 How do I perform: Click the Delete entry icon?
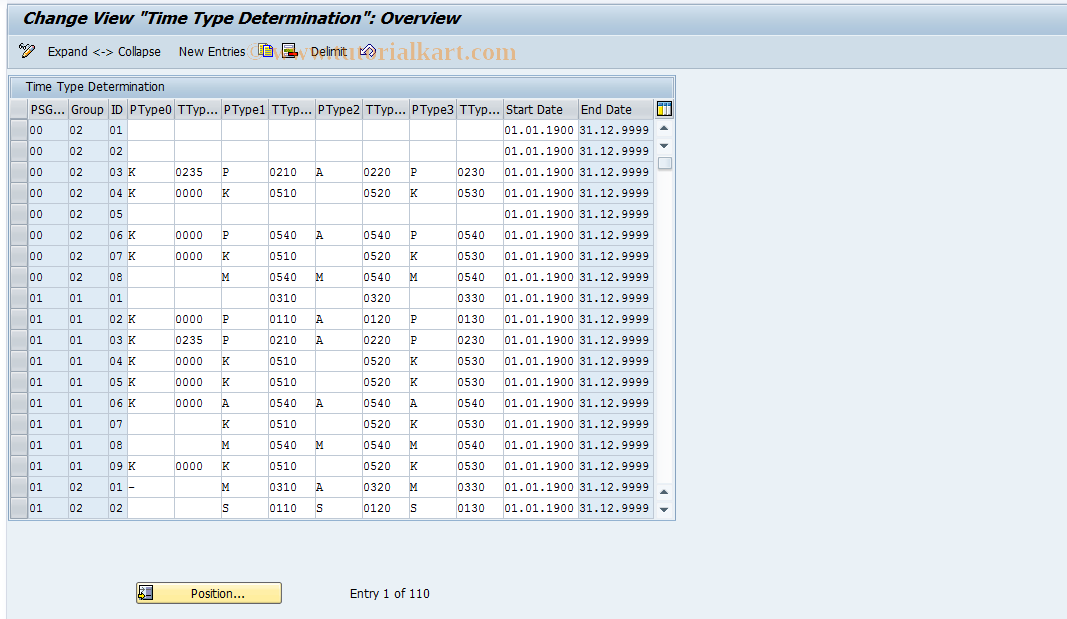tap(290, 51)
